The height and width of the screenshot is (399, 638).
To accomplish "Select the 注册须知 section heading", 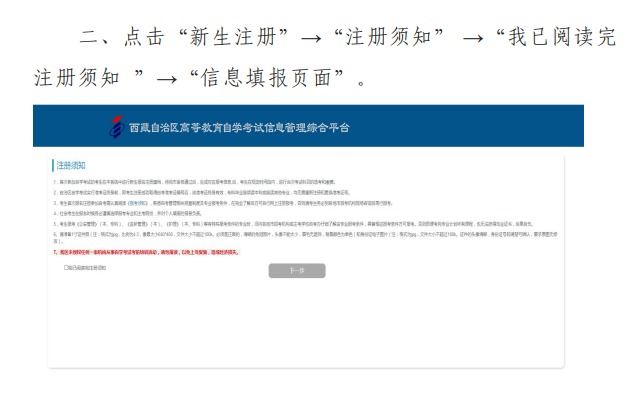I will click(x=71, y=166).
